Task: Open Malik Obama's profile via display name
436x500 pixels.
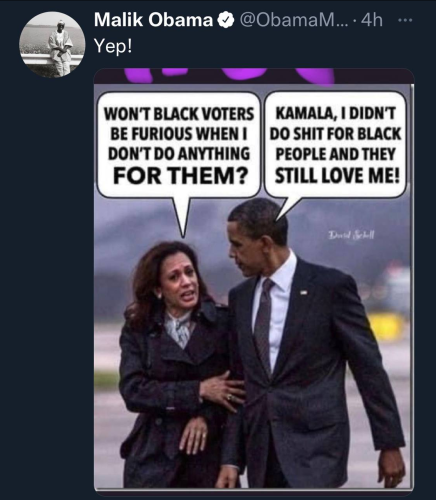Action: pyautogui.click(x=154, y=20)
